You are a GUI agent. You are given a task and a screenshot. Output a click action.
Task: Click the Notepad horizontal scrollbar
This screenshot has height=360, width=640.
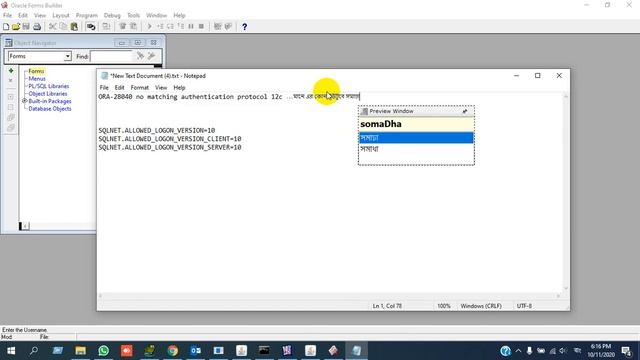[329, 296]
